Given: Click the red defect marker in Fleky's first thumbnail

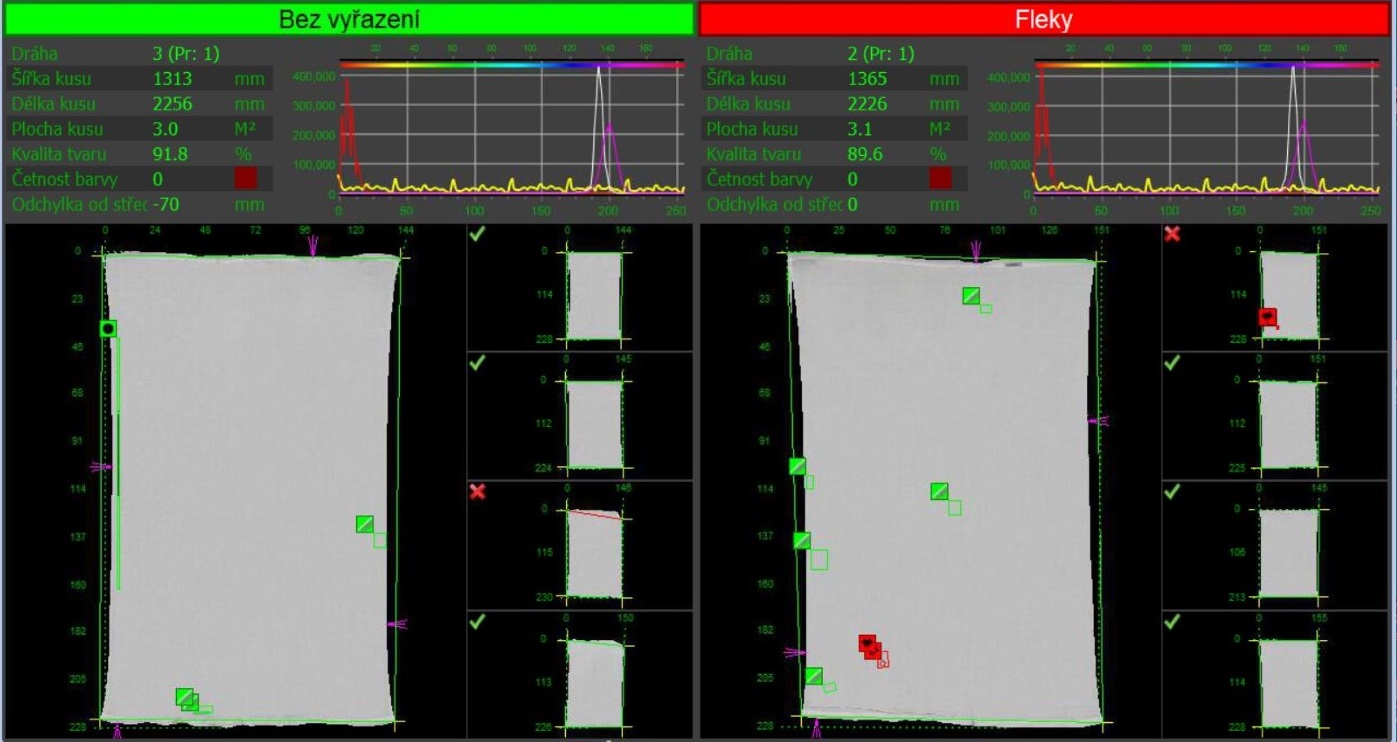Looking at the screenshot, I should tap(1268, 318).
